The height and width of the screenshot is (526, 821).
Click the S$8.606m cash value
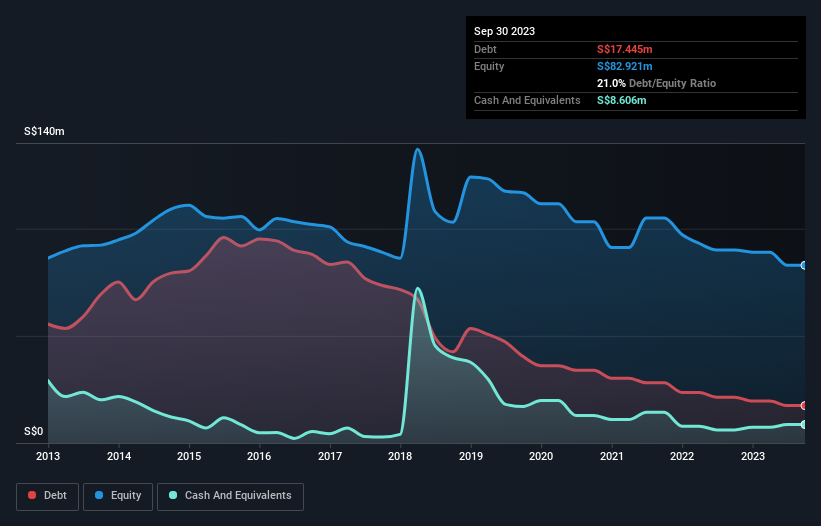coord(622,100)
